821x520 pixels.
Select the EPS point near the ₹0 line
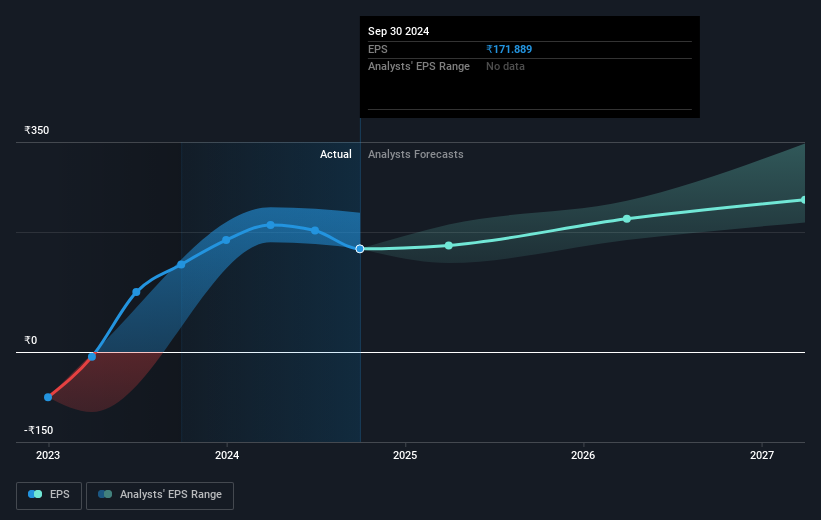pos(92,357)
